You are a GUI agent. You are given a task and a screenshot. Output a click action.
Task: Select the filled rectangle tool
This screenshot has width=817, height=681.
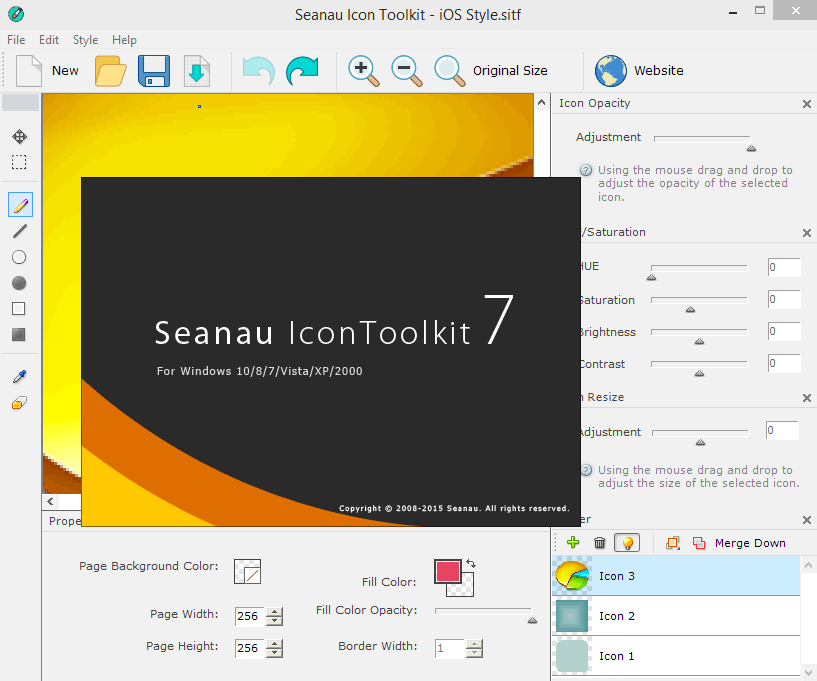(x=19, y=335)
